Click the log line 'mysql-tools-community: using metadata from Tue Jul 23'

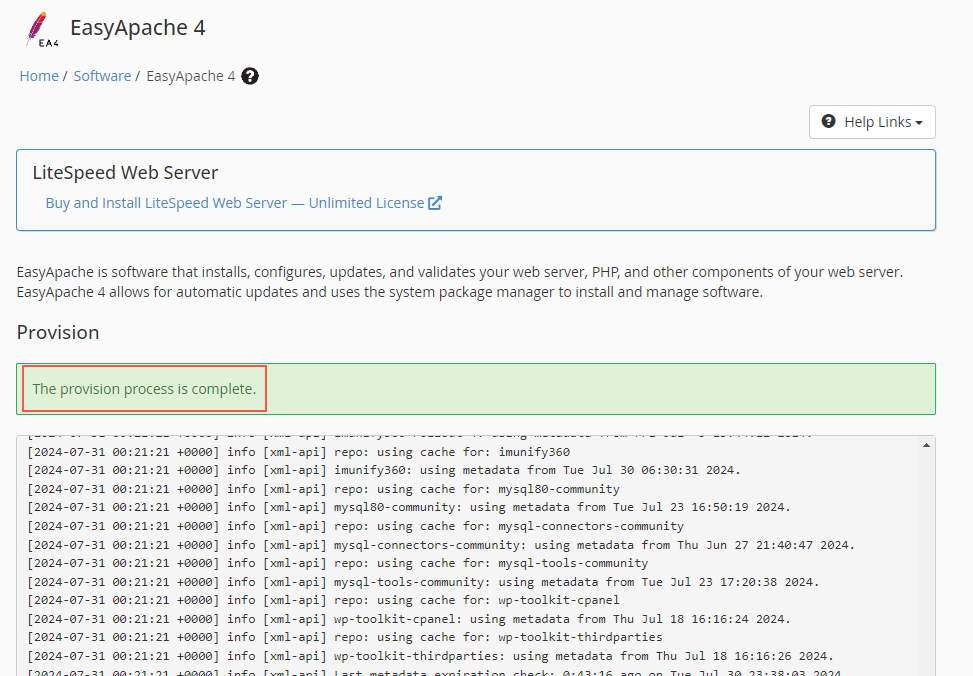(423, 582)
